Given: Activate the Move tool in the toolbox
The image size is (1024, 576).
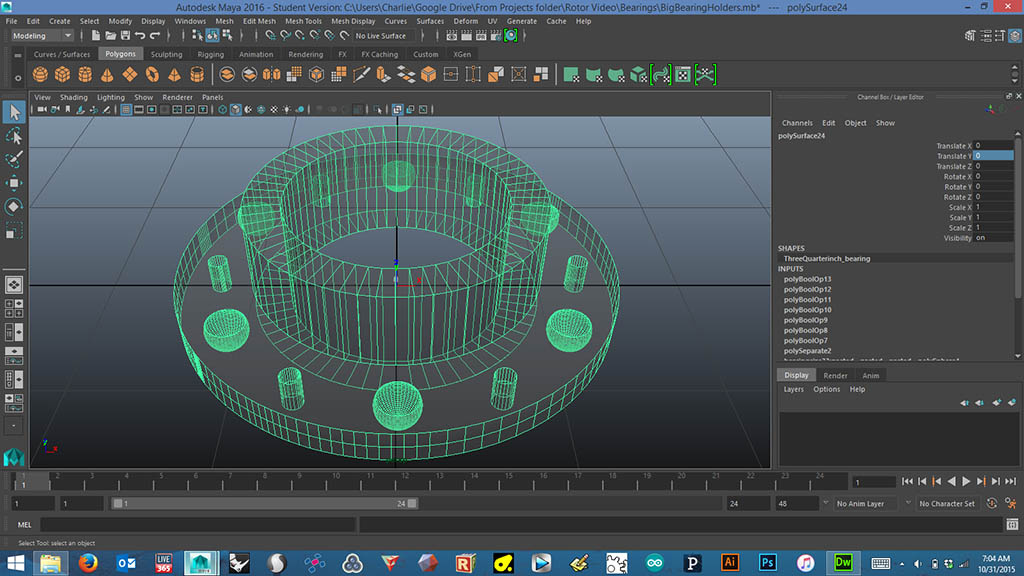Looking at the screenshot, I should point(14,183).
